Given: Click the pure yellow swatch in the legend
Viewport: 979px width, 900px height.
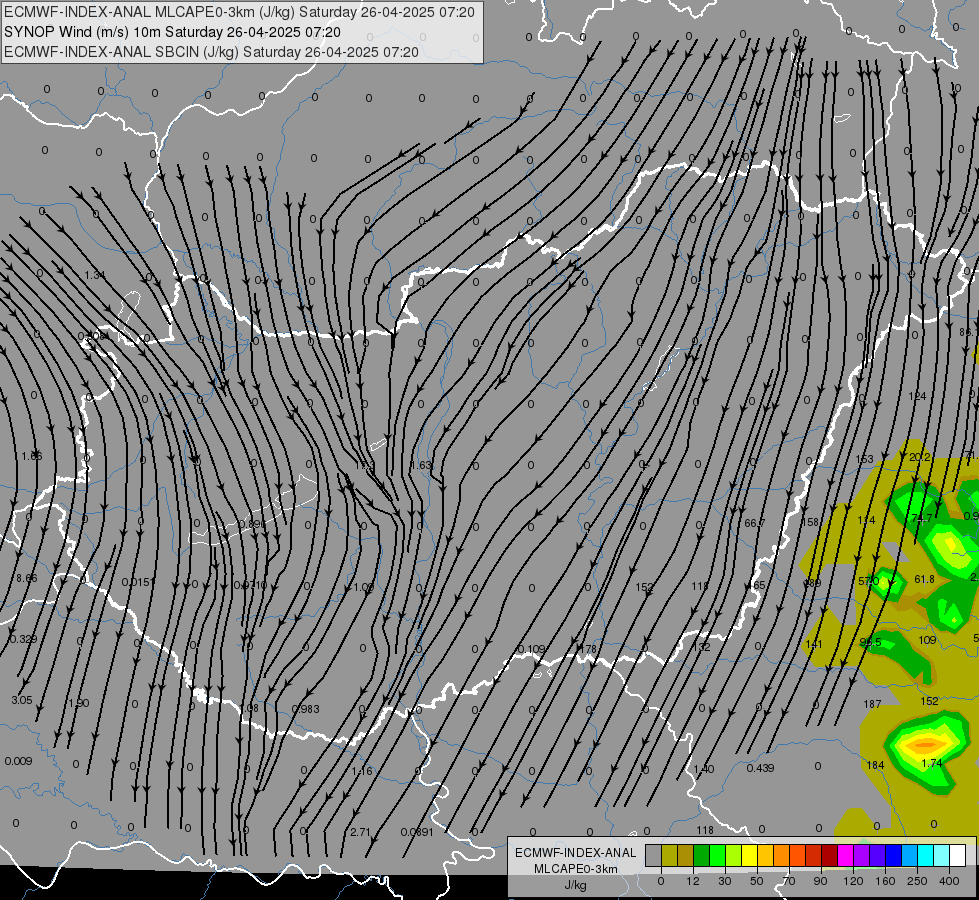Looking at the screenshot, I should pos(749,855).
